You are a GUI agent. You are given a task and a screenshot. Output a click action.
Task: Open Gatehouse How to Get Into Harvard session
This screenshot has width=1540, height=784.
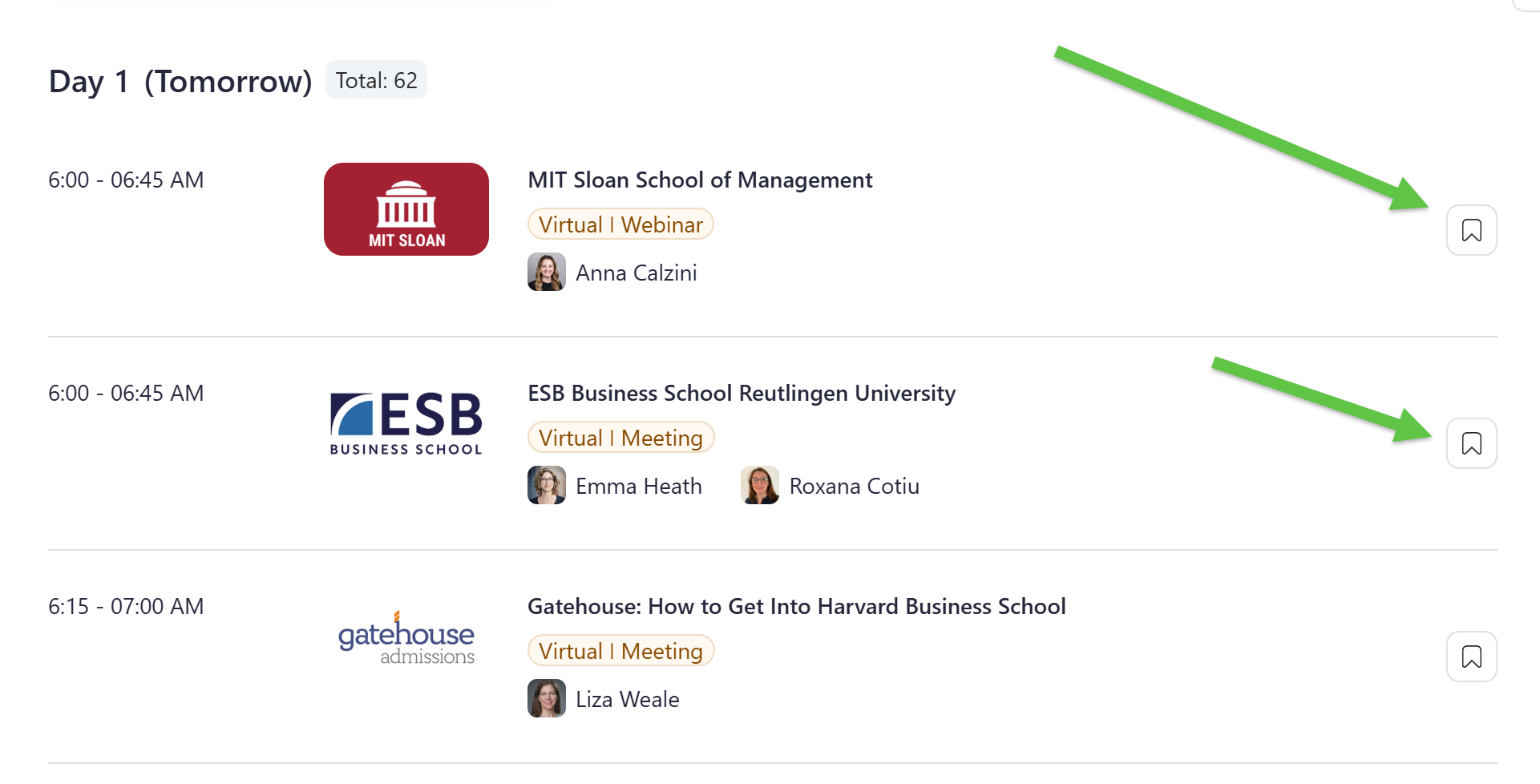796,607
